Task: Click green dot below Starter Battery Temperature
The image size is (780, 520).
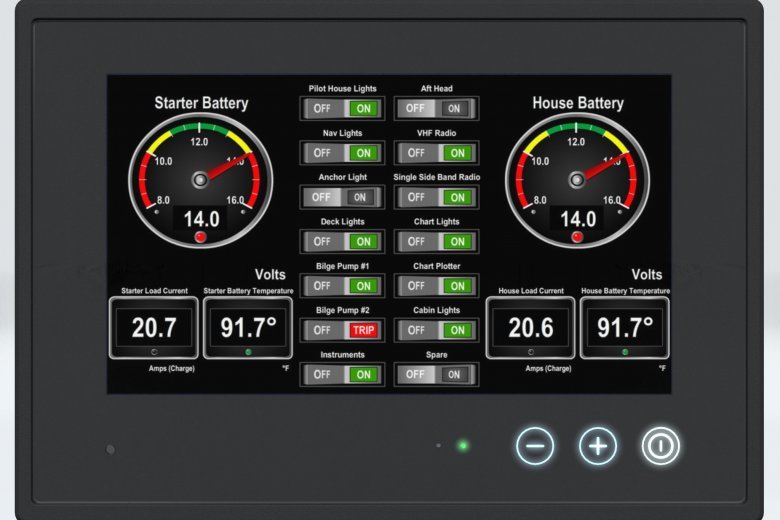Action: coord(248,352)
